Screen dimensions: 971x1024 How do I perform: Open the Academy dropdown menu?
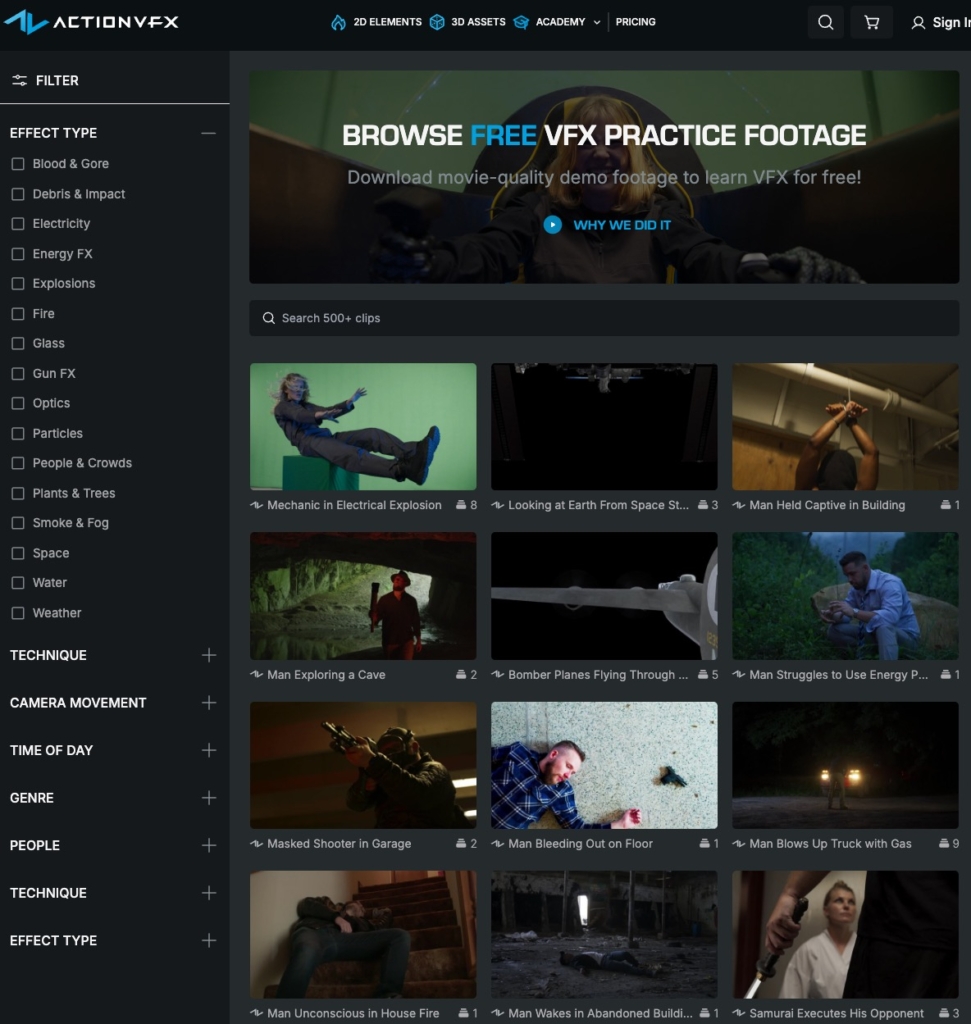tap(567, 22)
